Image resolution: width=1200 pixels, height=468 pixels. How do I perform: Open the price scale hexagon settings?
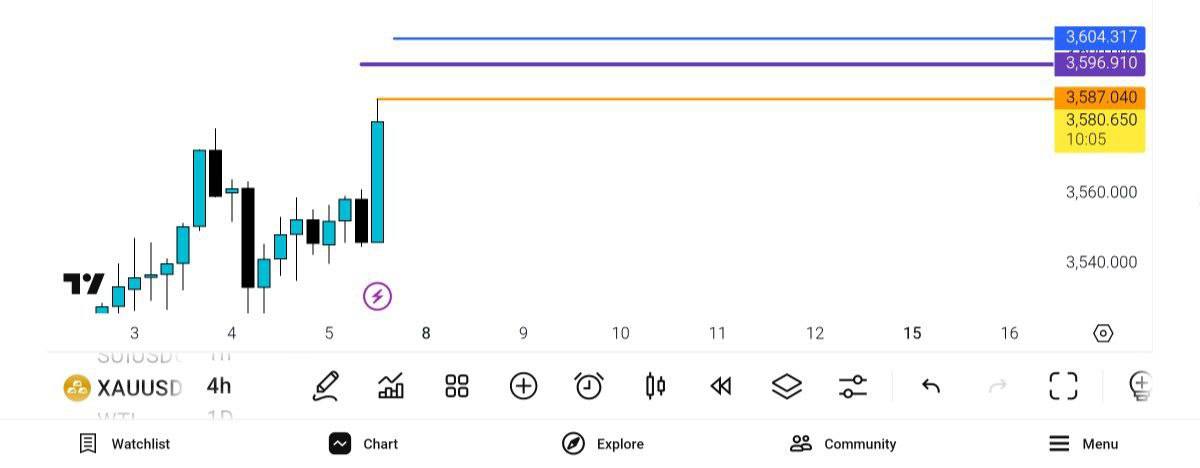(1103, 333)
